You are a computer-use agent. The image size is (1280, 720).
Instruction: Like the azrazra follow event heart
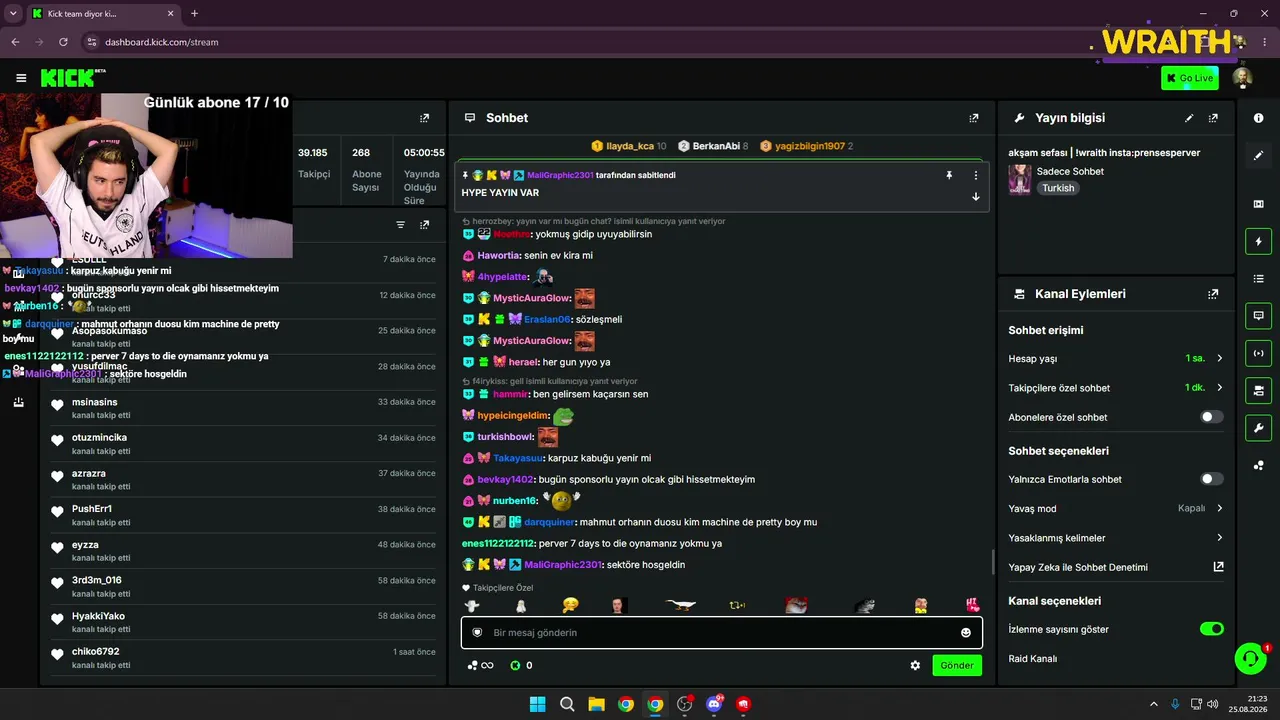(58, 478)
